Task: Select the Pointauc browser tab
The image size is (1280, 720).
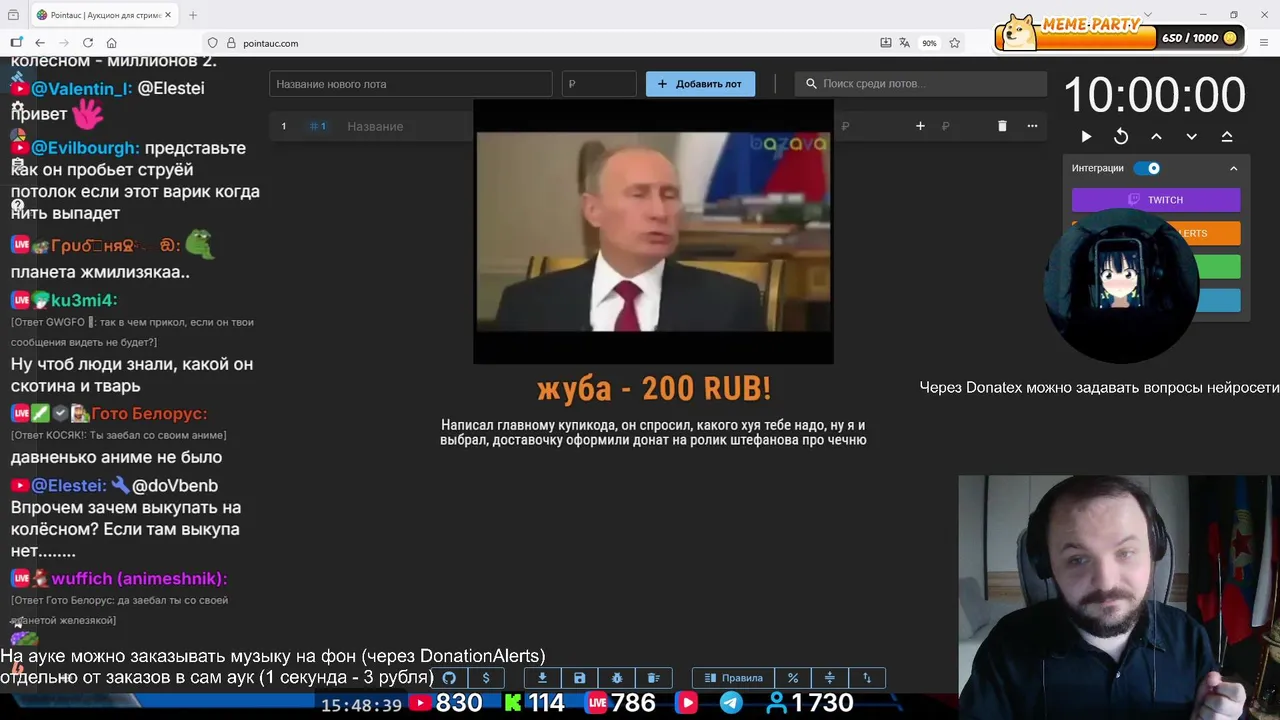Action: 102,15
